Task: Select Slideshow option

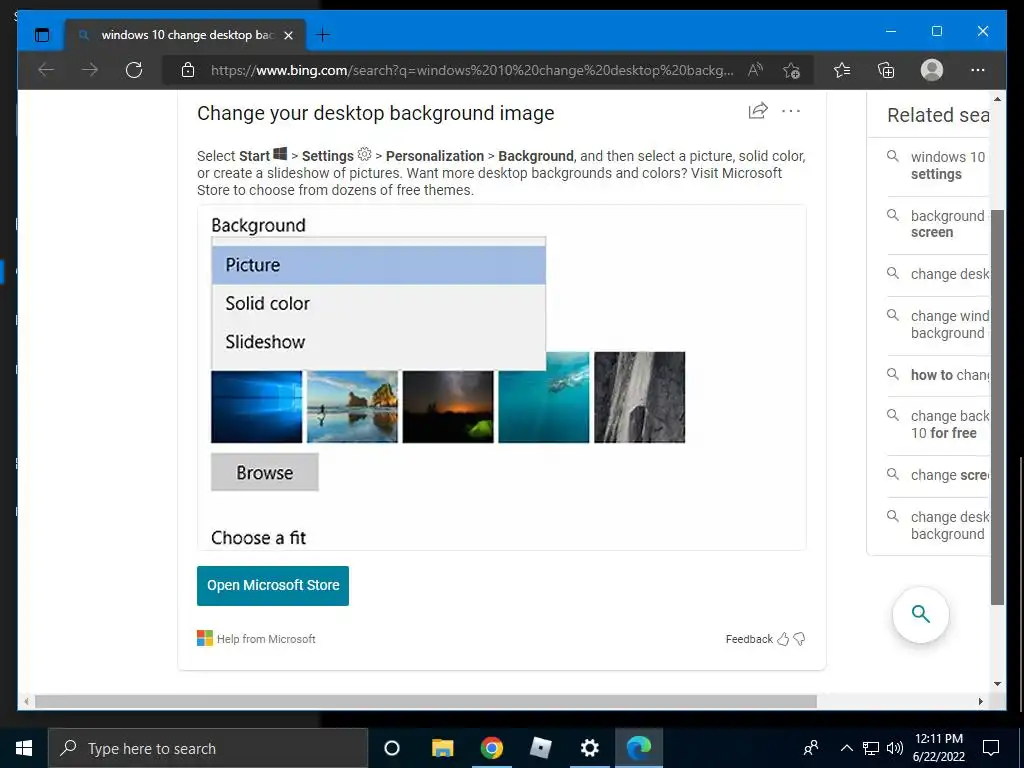Action: pos(379,342)
